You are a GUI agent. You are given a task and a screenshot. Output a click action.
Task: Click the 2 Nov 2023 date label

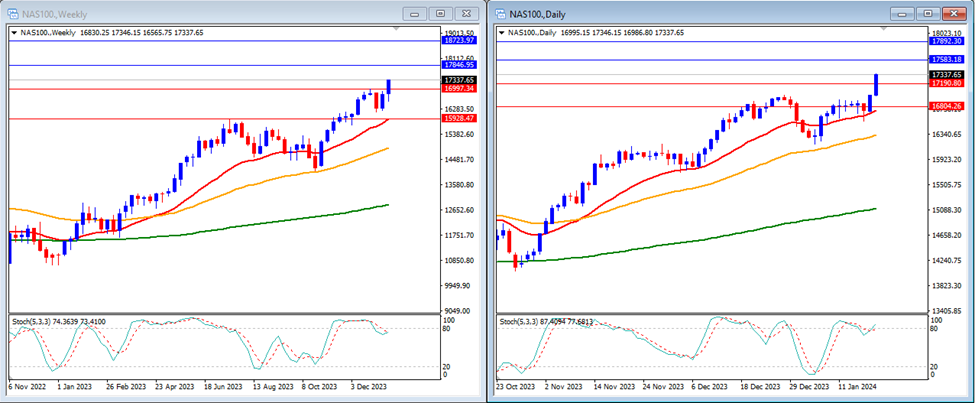(561, 387)
